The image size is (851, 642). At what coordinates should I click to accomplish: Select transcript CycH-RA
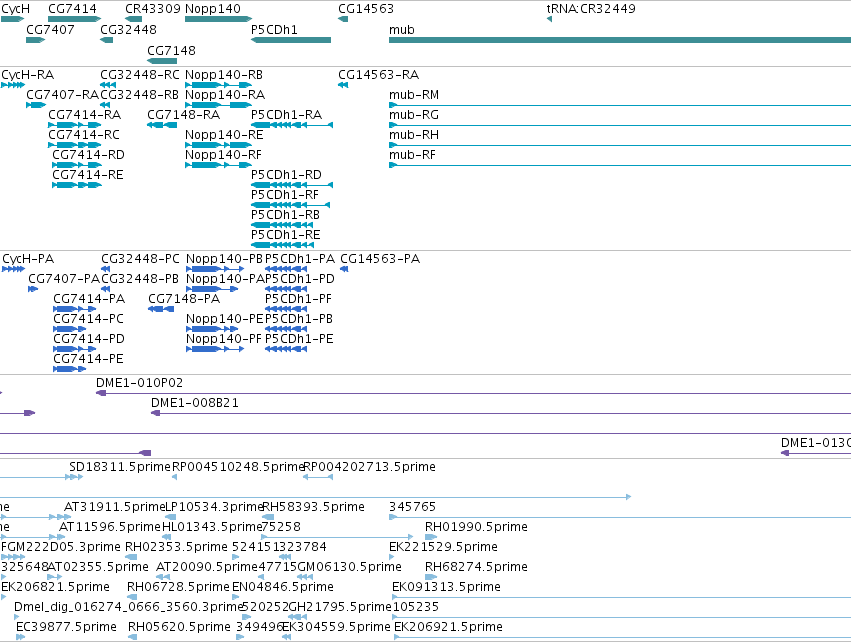coord(28,75)
